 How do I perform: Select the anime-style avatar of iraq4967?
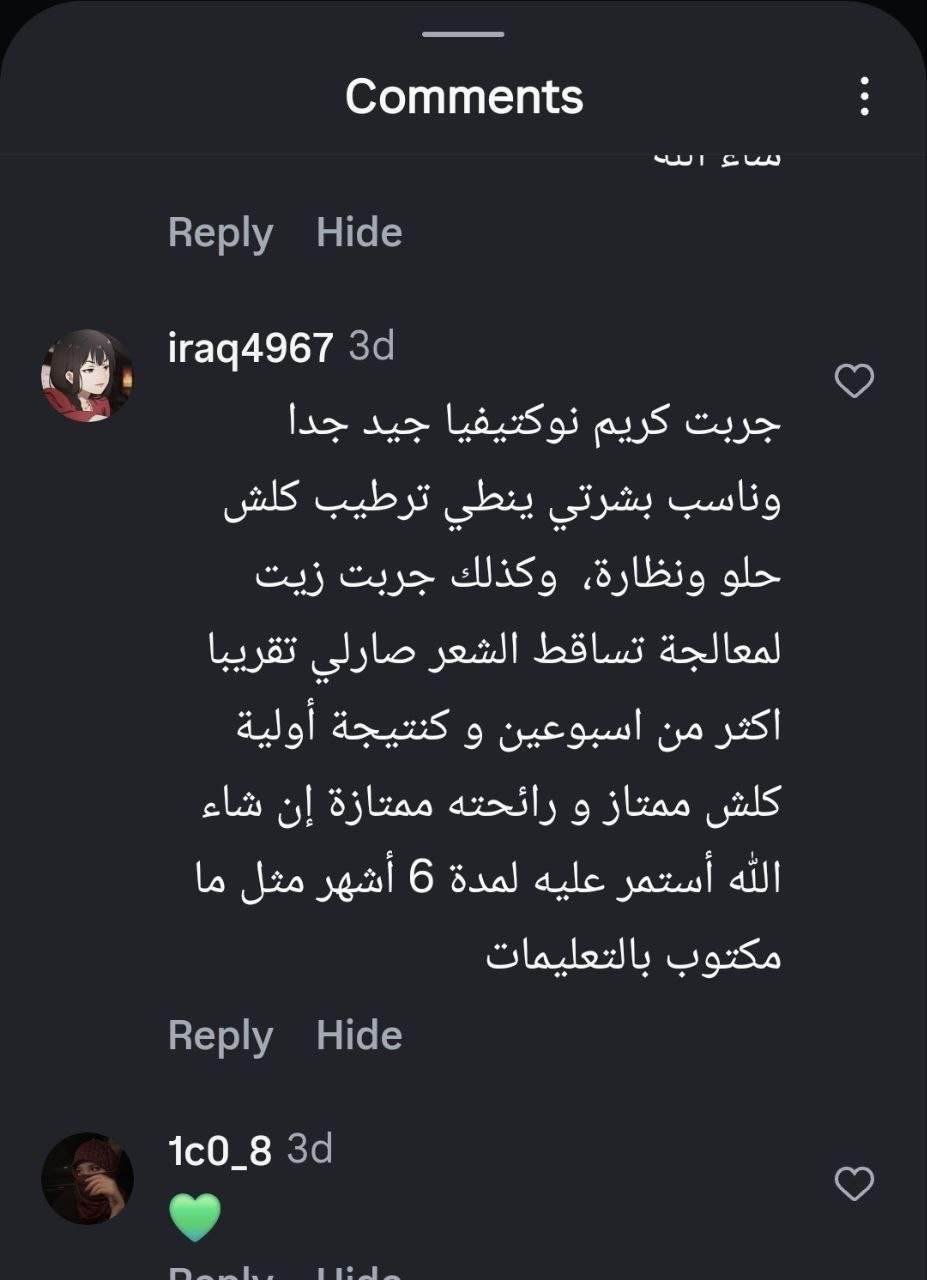(x=88, y=370)
